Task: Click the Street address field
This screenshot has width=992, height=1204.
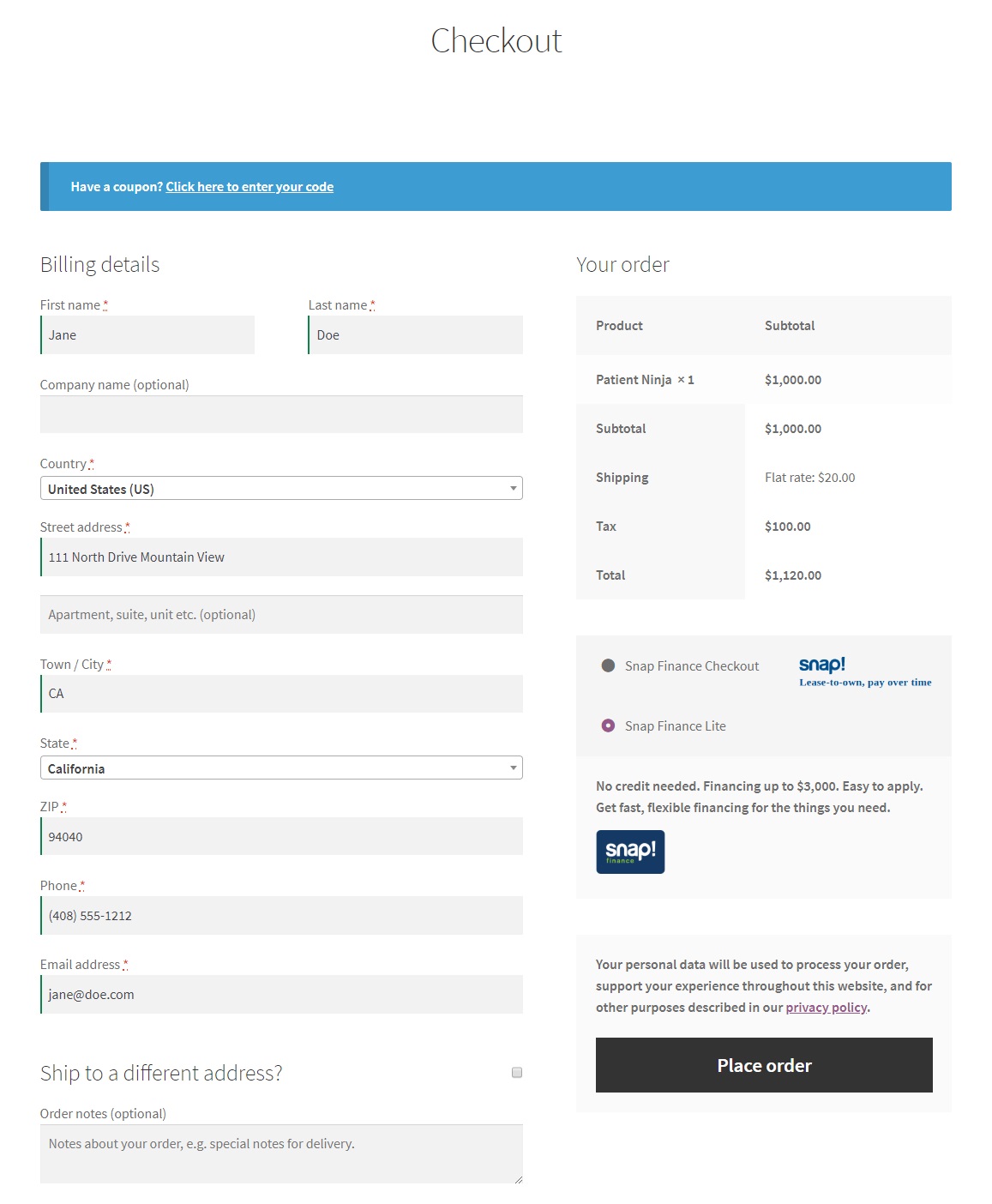Action: [x=281, y=557]
